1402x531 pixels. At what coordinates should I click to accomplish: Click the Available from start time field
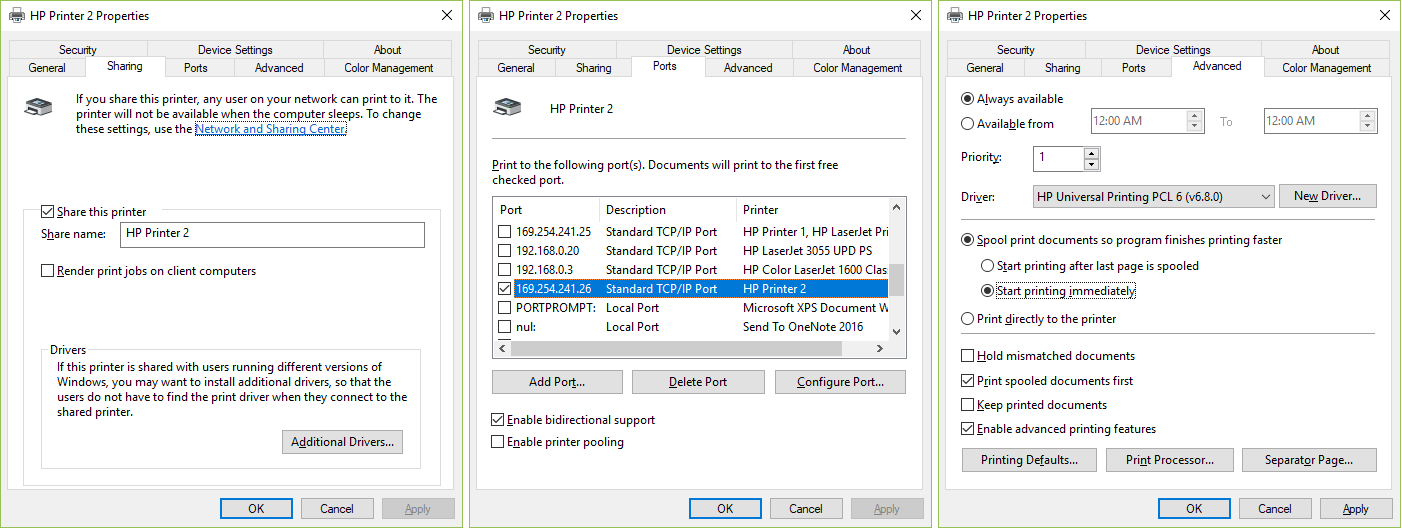tap(1138, 121)
